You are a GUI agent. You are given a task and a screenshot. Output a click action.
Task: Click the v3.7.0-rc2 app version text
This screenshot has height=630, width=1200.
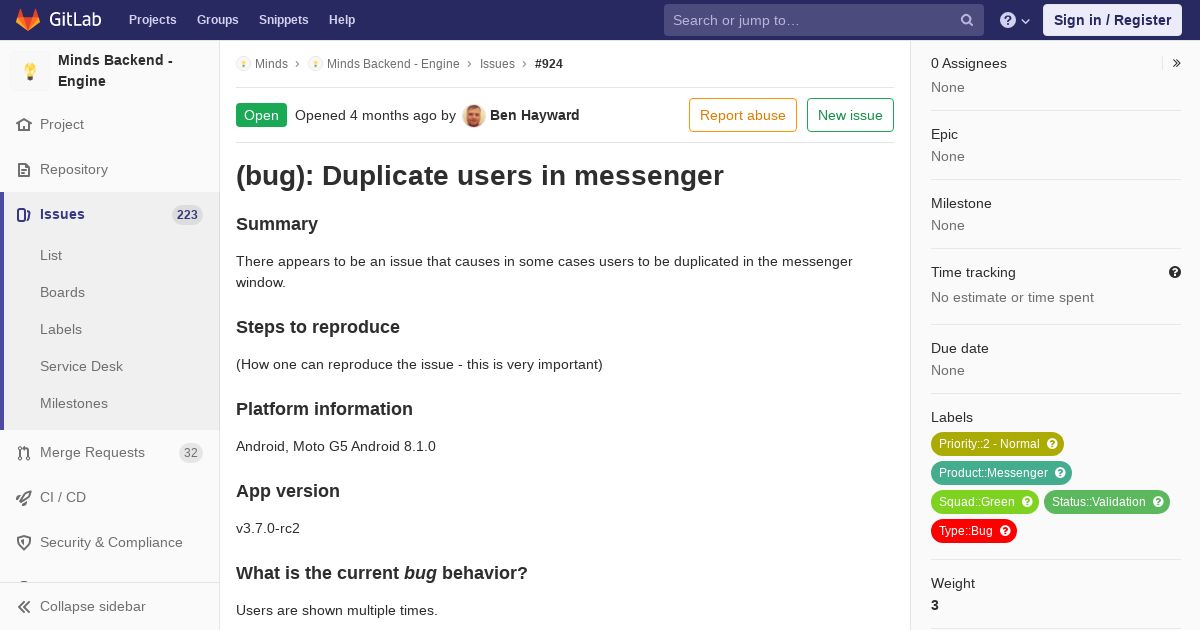click(x=268, y=528)
